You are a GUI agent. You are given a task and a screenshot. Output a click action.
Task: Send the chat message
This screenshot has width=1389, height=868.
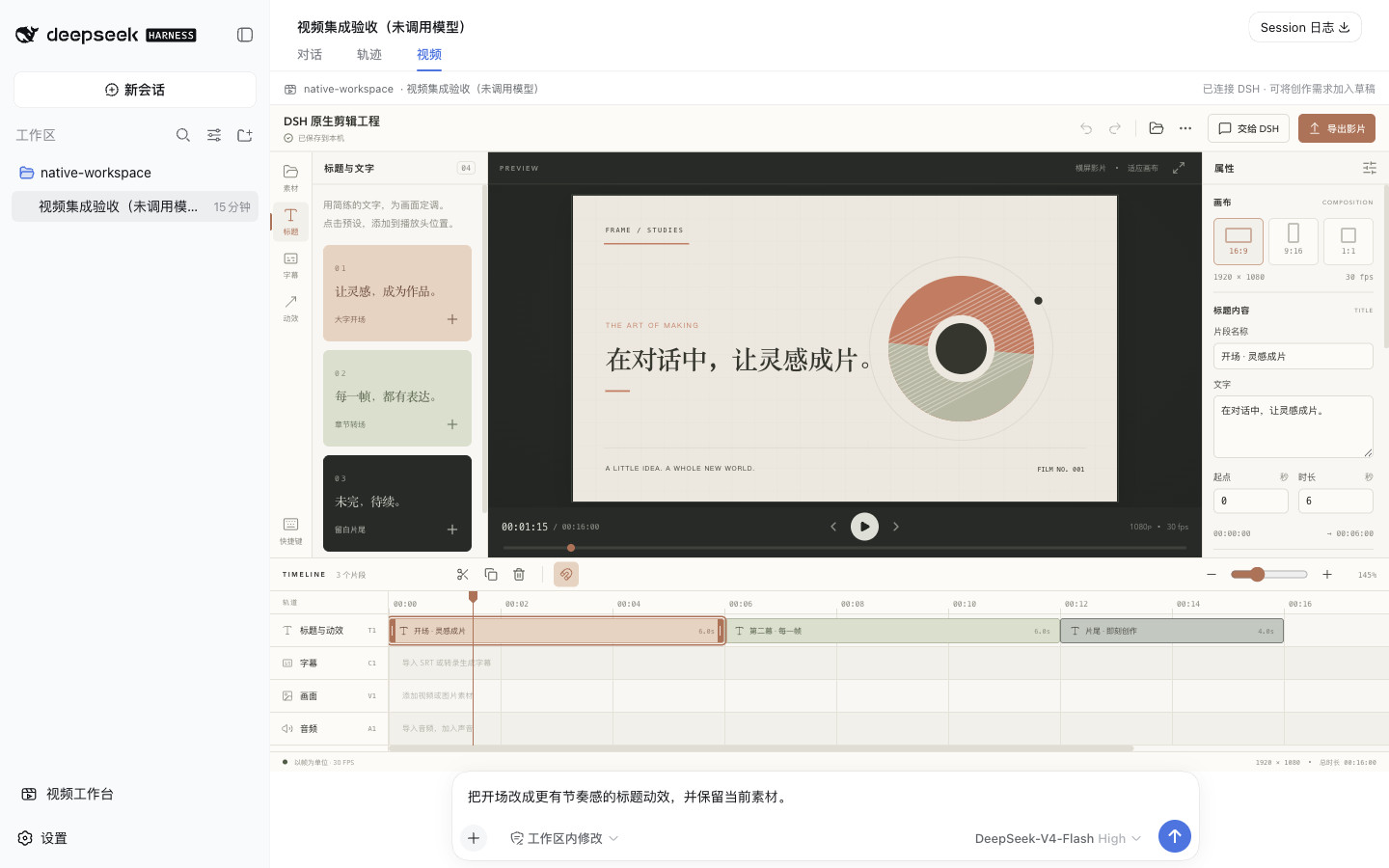coord(1175,836)
